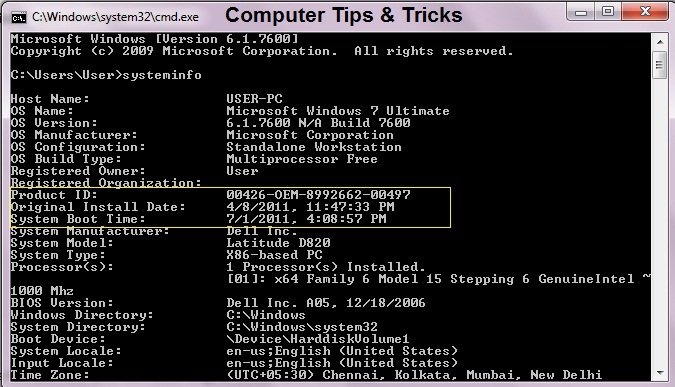Click the 'systeminfo' command text
The height and width of the screenshot is (387, 675).
162,75
